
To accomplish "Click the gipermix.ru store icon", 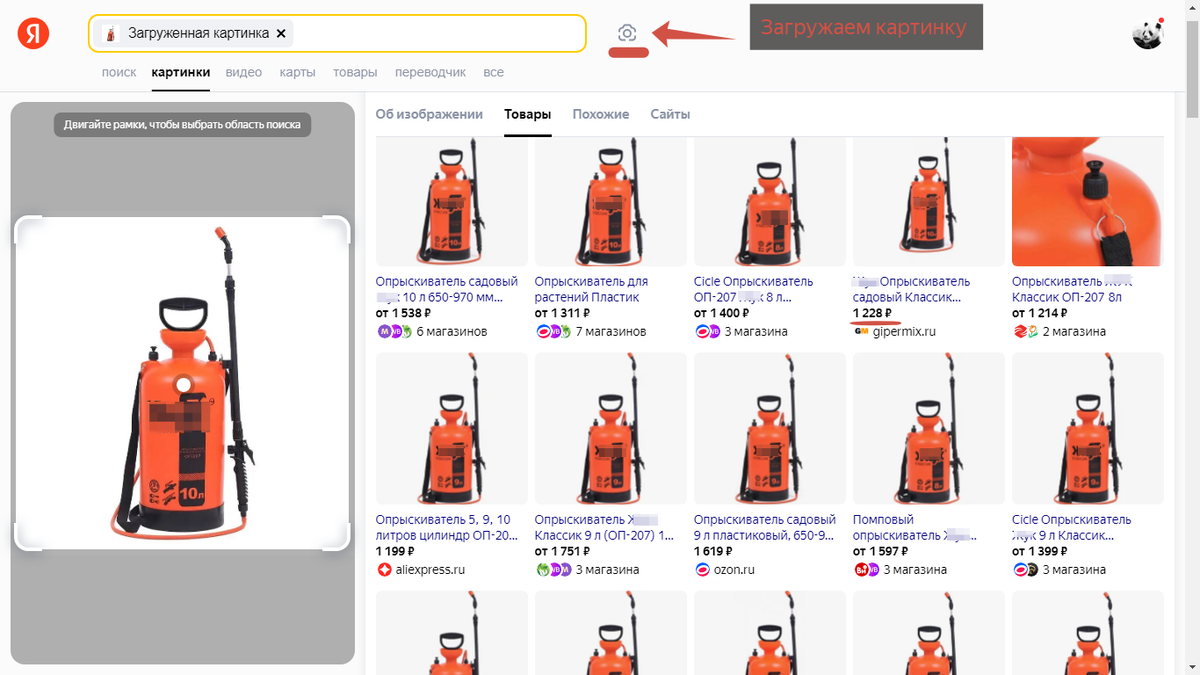I will [860, 331].
